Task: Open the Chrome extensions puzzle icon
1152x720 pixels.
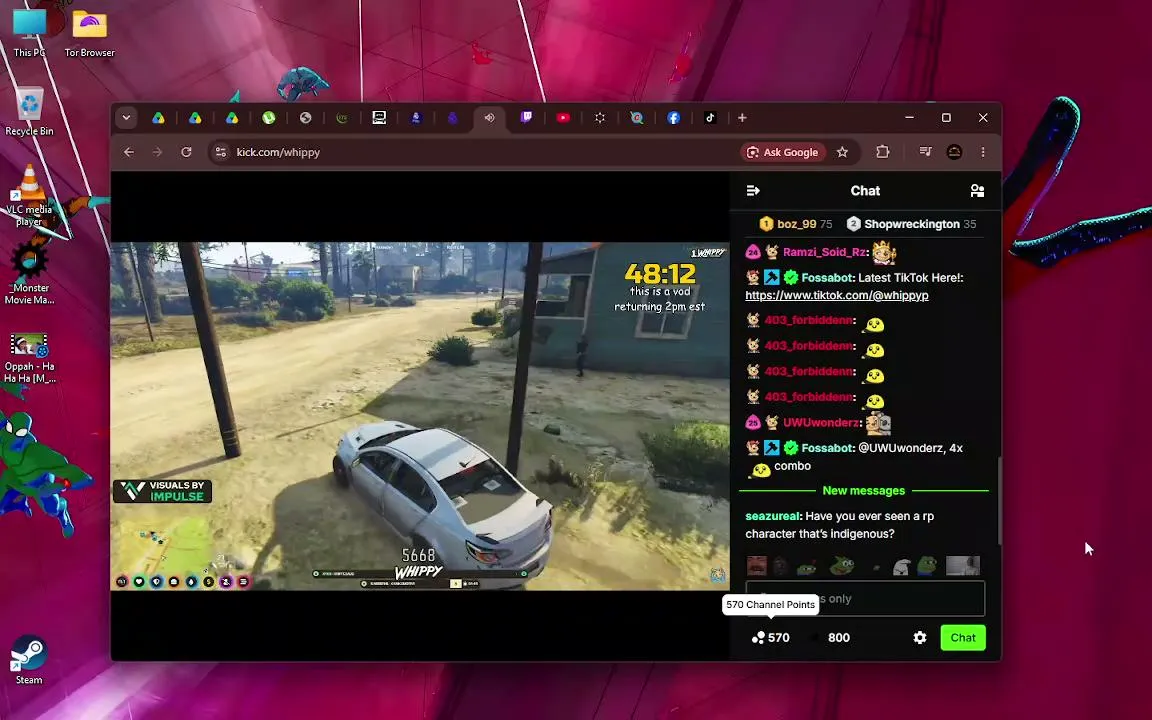Action: click(883, 152)
